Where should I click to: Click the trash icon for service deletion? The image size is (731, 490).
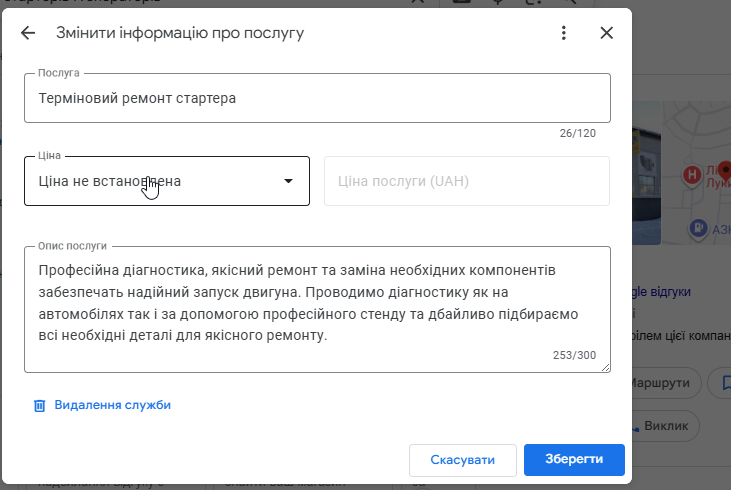click(x=40, y=405)
